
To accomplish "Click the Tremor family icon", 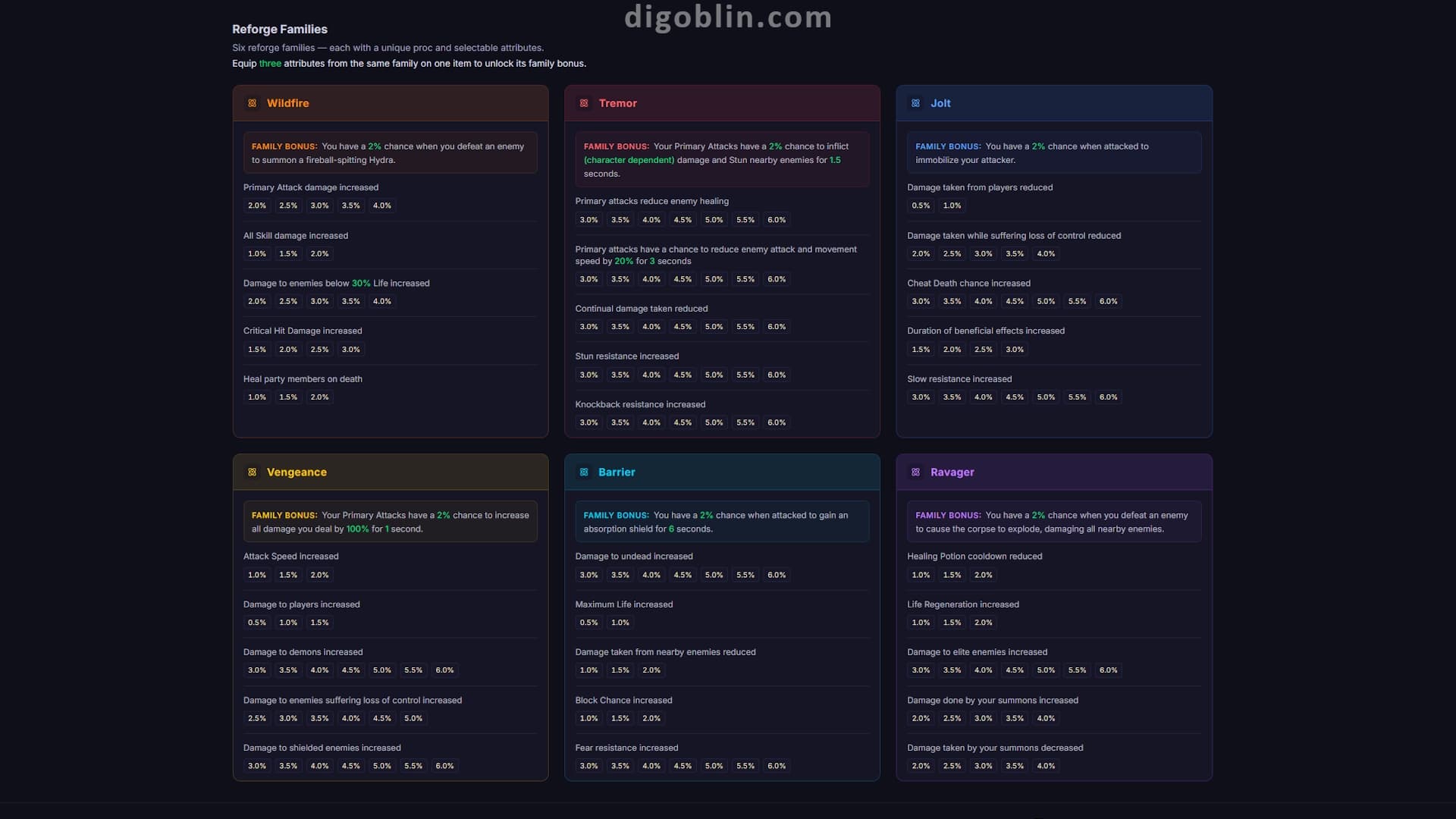I will 584,103.
